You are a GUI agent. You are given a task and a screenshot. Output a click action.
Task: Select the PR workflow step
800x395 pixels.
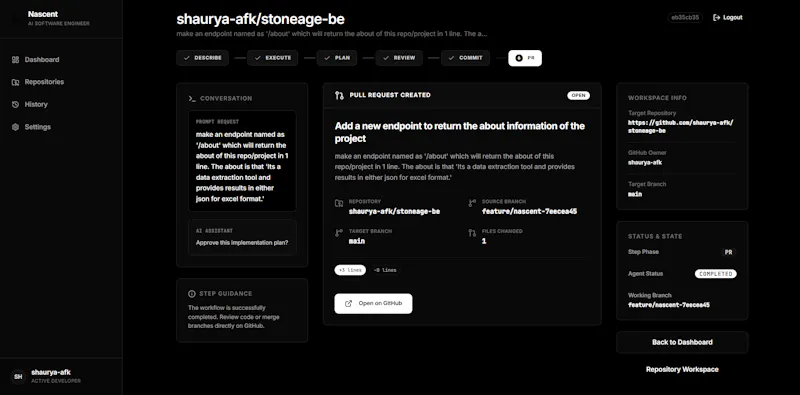point(525,58)
